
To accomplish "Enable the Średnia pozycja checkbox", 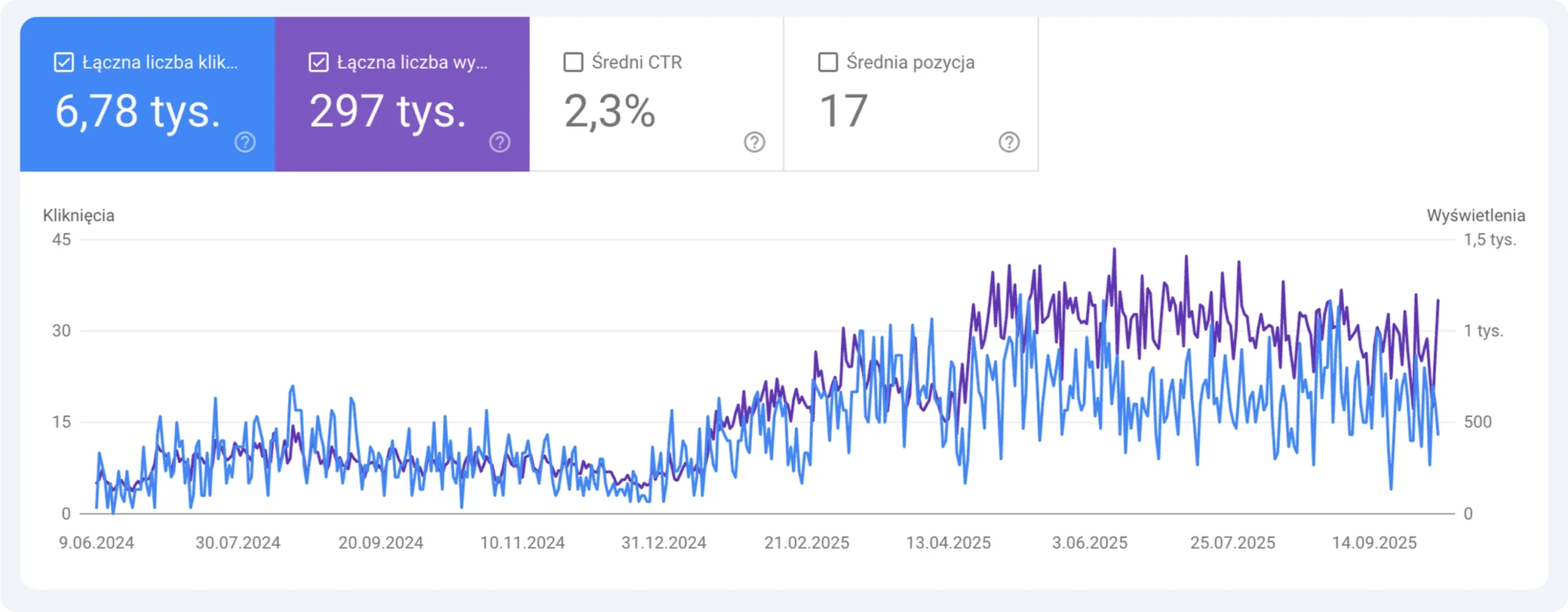I will pyautogui.click(x=828, y=62).
